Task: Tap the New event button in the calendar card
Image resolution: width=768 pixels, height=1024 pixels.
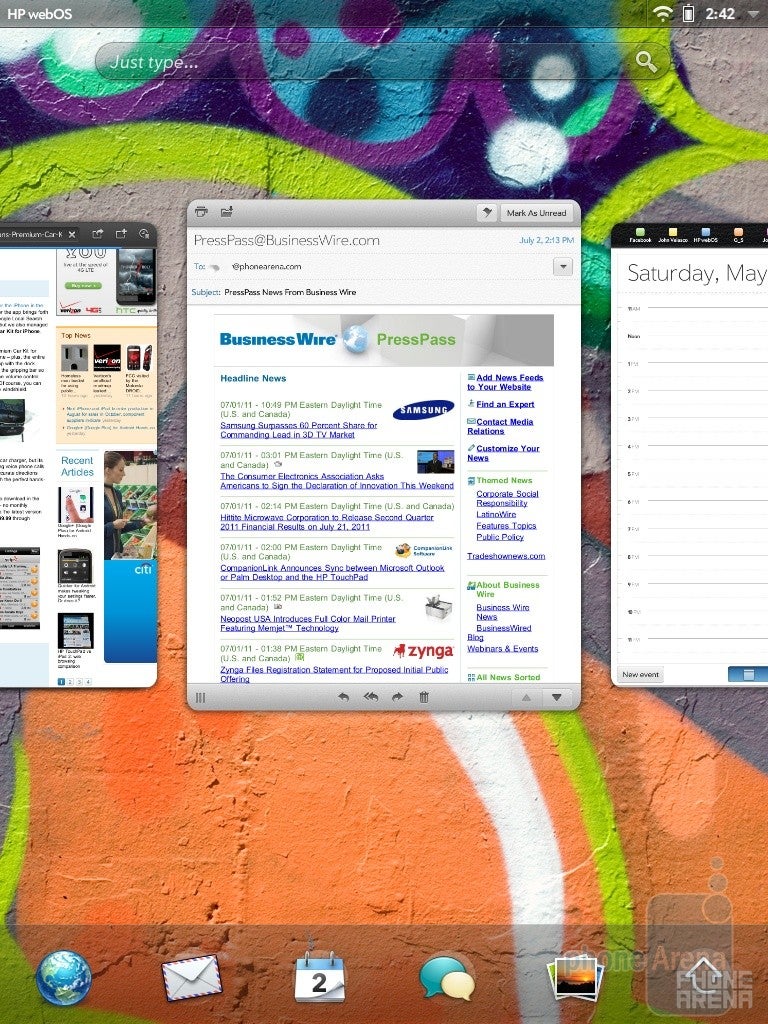Action: click(641, 675)
